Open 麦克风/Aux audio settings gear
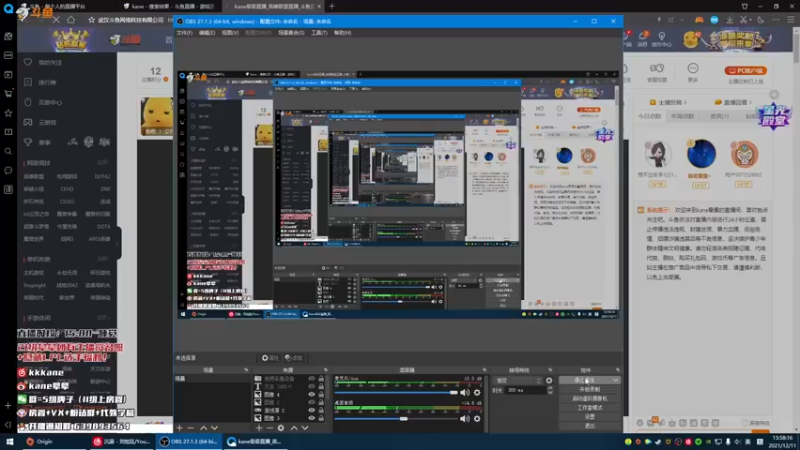This screenshot has width=800, height=450. tap(477, 392)
